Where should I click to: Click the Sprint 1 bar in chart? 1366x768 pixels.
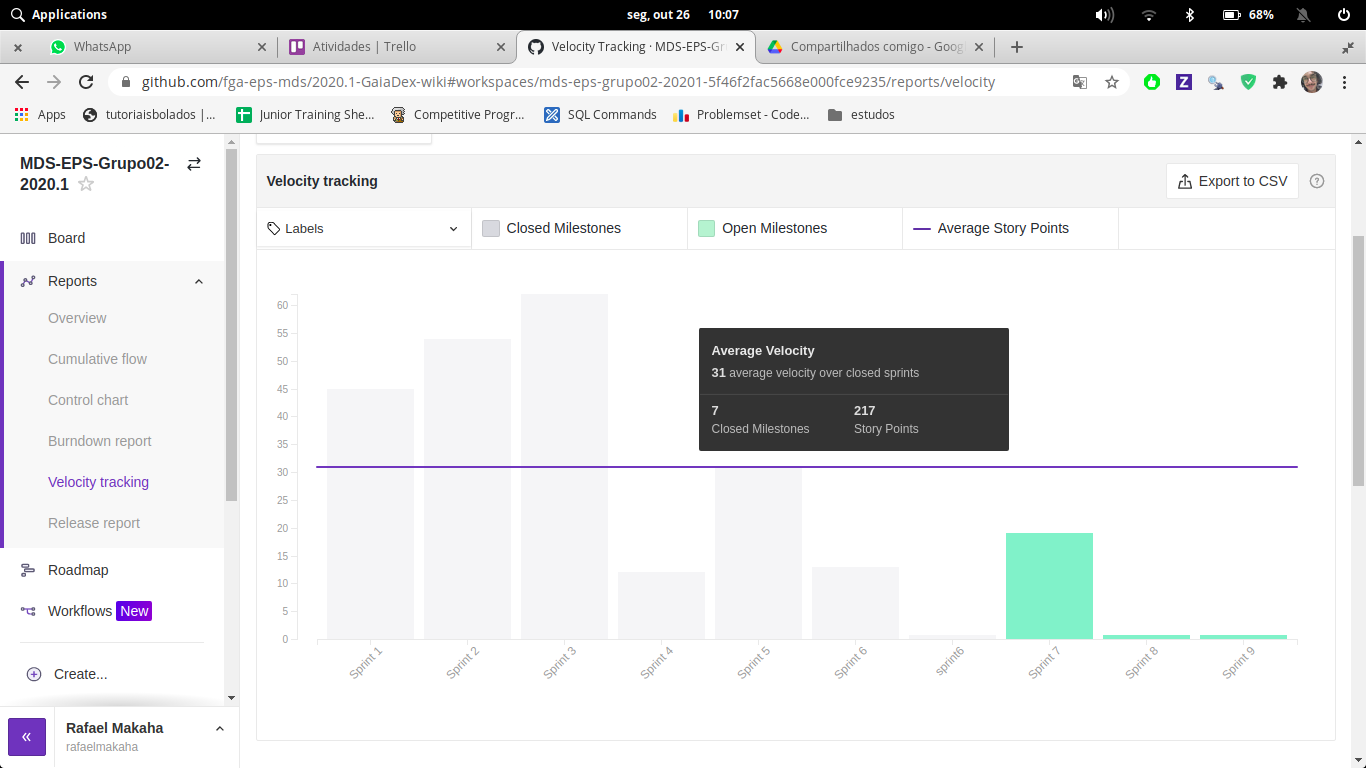click(x=370, y=514)
